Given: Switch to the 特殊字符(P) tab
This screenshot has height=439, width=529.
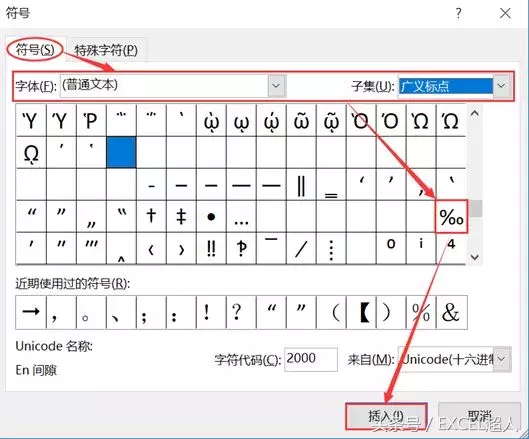Looking at the screenshot, I should pyautogui.click(x=106, y=51).
